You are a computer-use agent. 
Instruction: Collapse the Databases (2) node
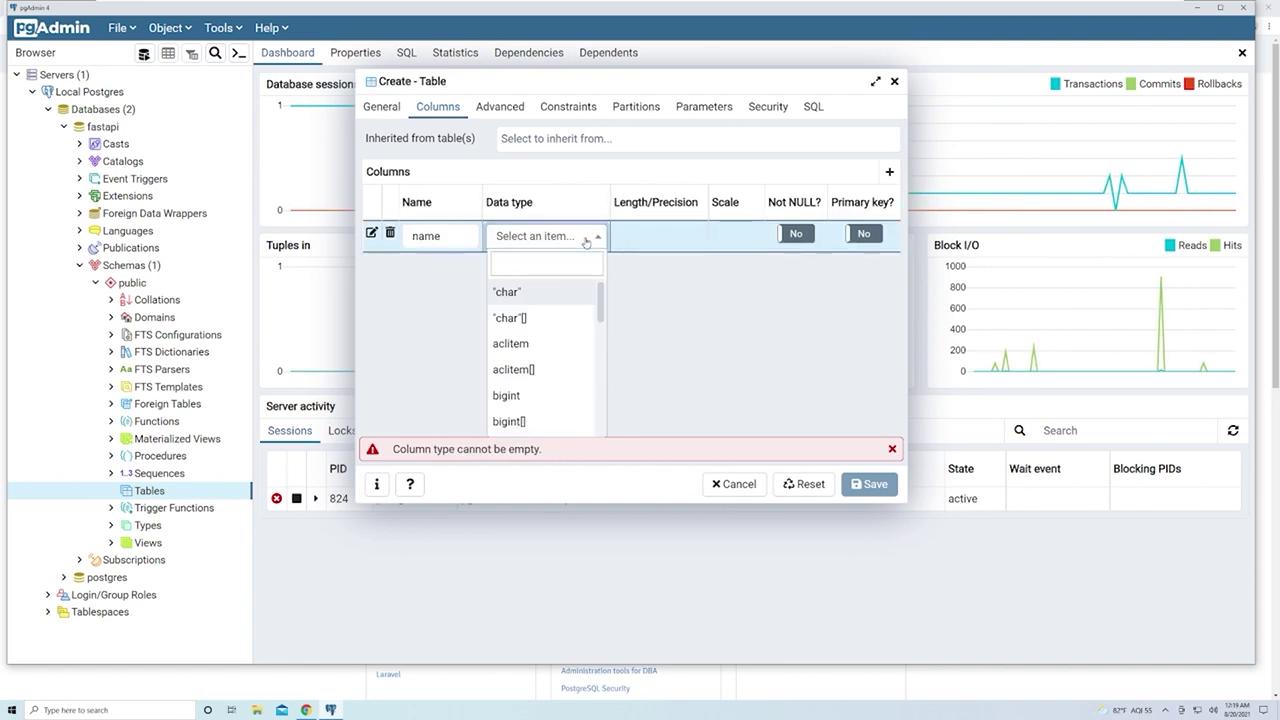[49, 109]
